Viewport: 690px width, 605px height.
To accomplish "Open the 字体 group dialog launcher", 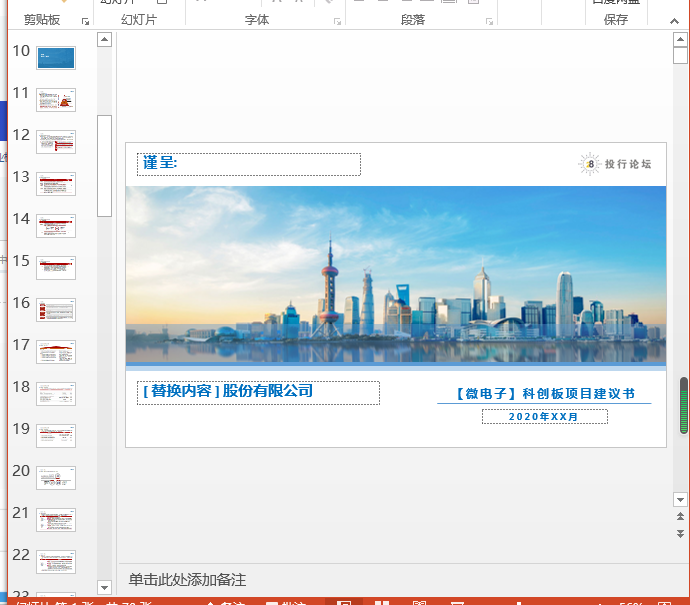I will pos(338,22).
